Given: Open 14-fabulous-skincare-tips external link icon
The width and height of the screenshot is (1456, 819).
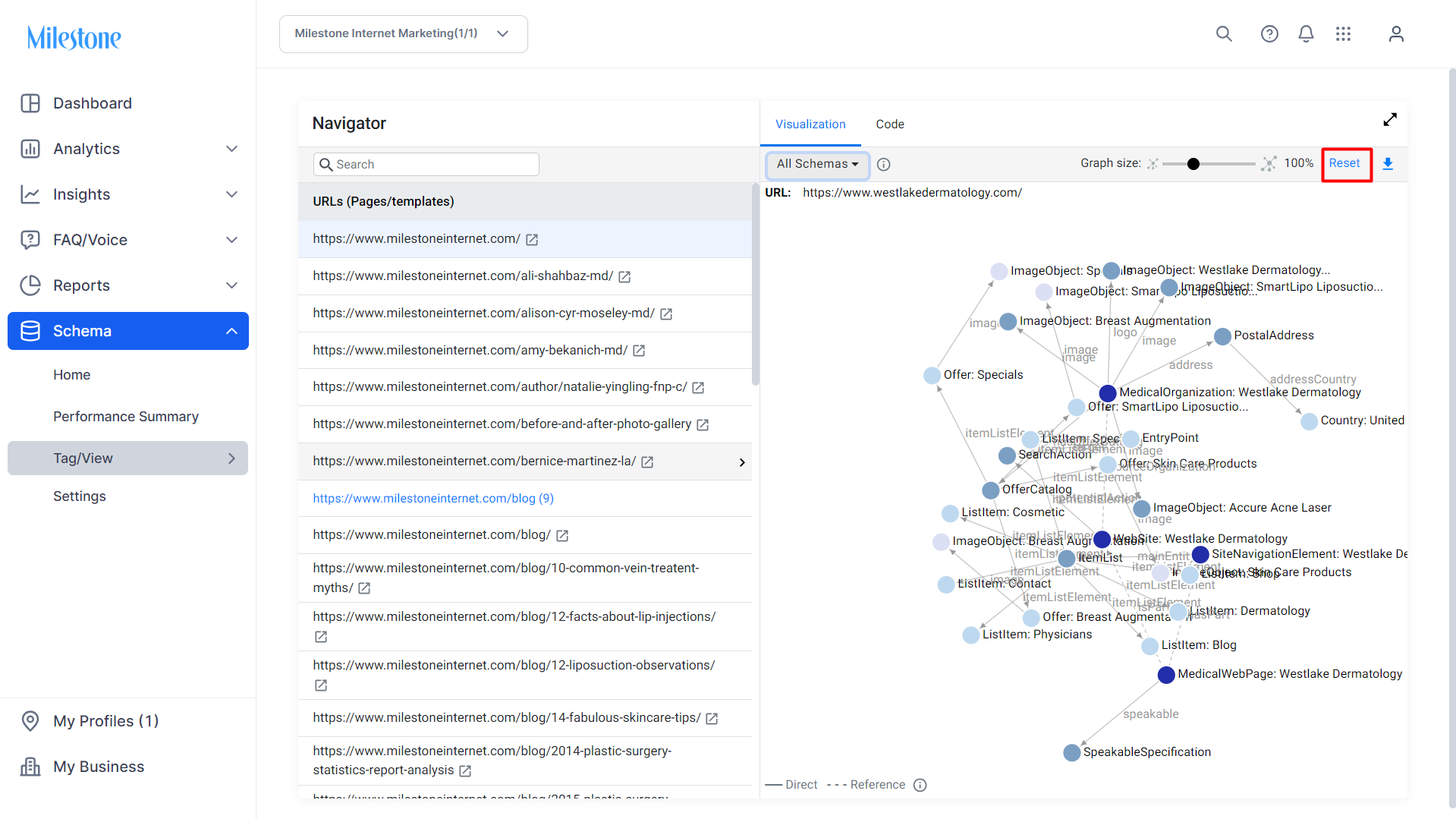Looking at the screenshot, I should pyautogui.click(x=712, y=719).
